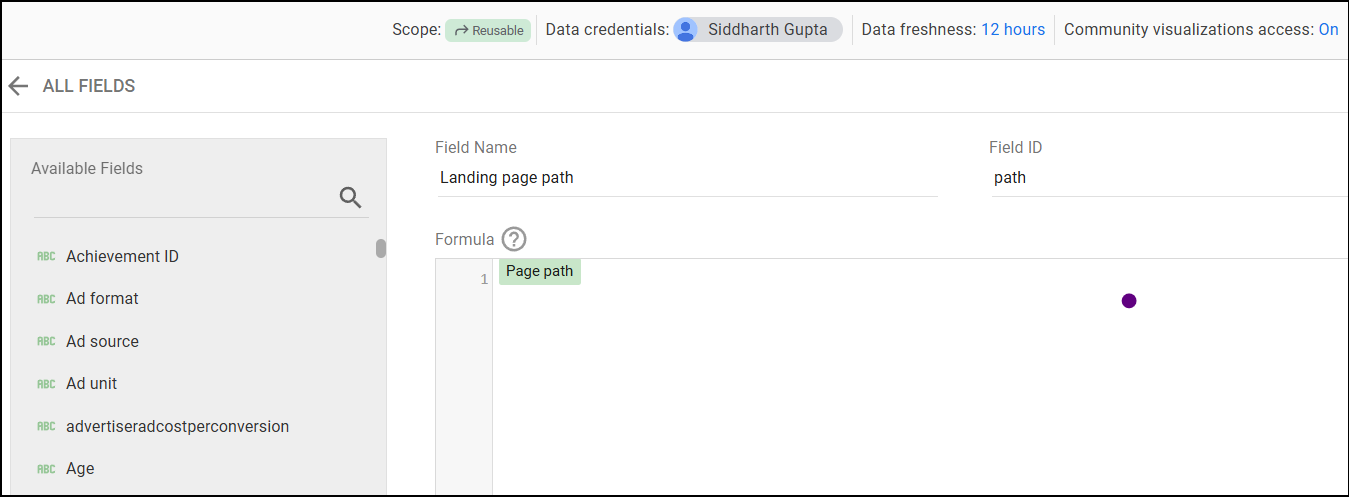Click Siddharth Gupta's avatar icon
This screenshot has height=497, width=1349.
click(x=686, y=30)
